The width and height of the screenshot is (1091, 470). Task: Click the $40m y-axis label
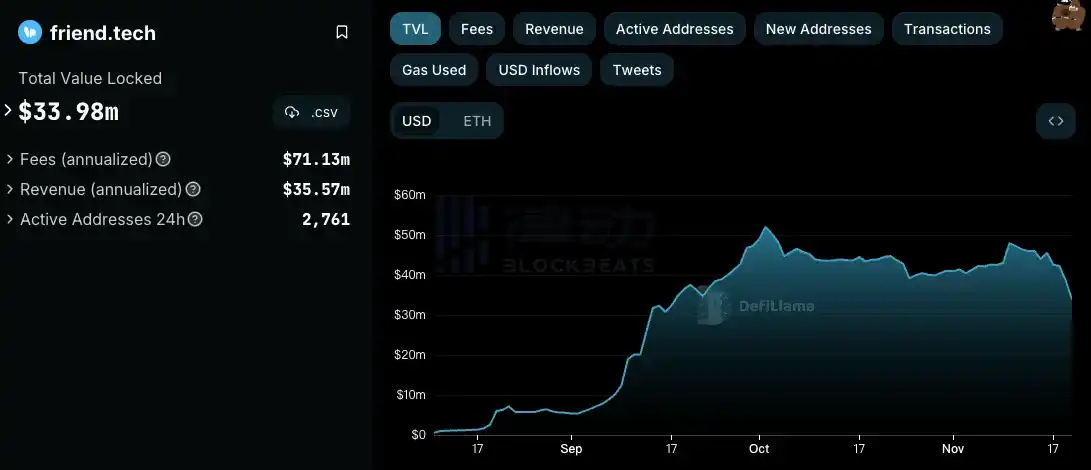tap(409, 275)
